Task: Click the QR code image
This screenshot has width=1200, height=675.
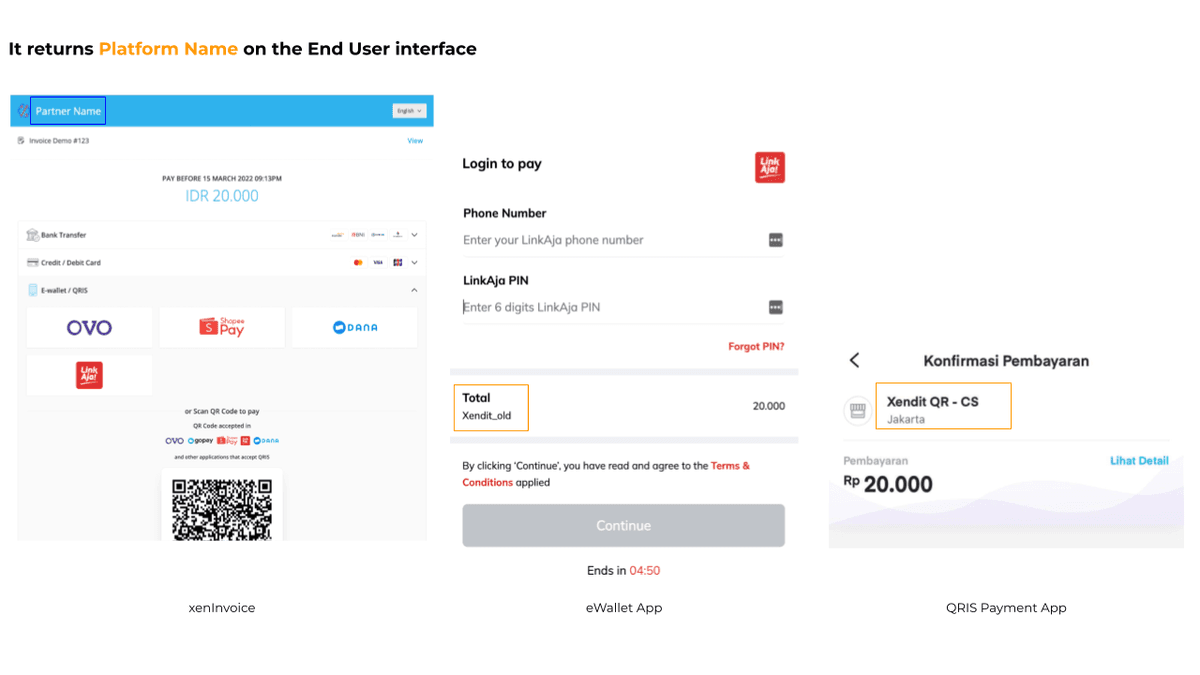Action: [x=222, y=508]
